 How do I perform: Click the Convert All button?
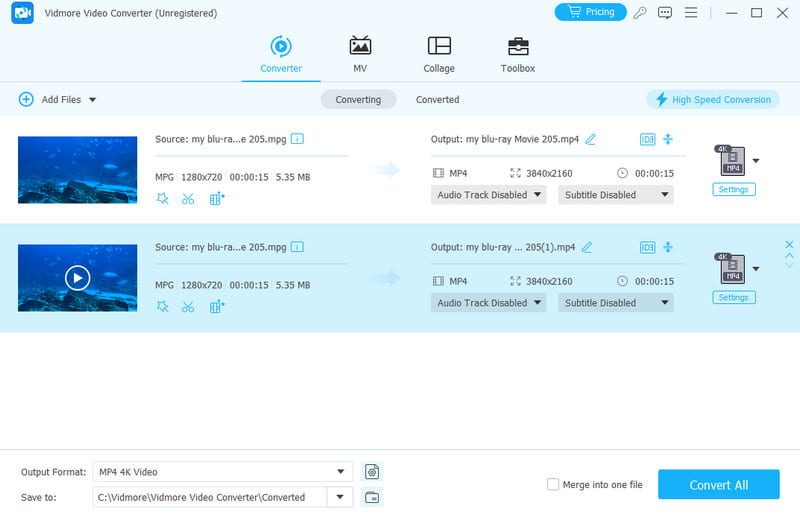718,484
